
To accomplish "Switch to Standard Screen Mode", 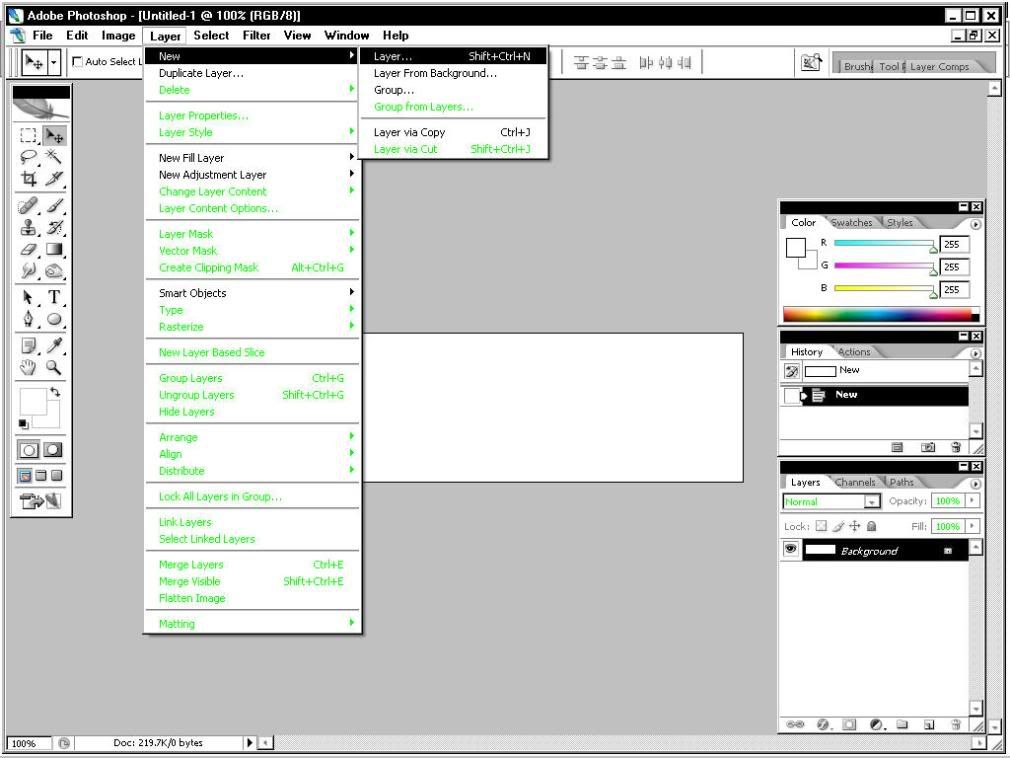I will [x=24, y=476].
